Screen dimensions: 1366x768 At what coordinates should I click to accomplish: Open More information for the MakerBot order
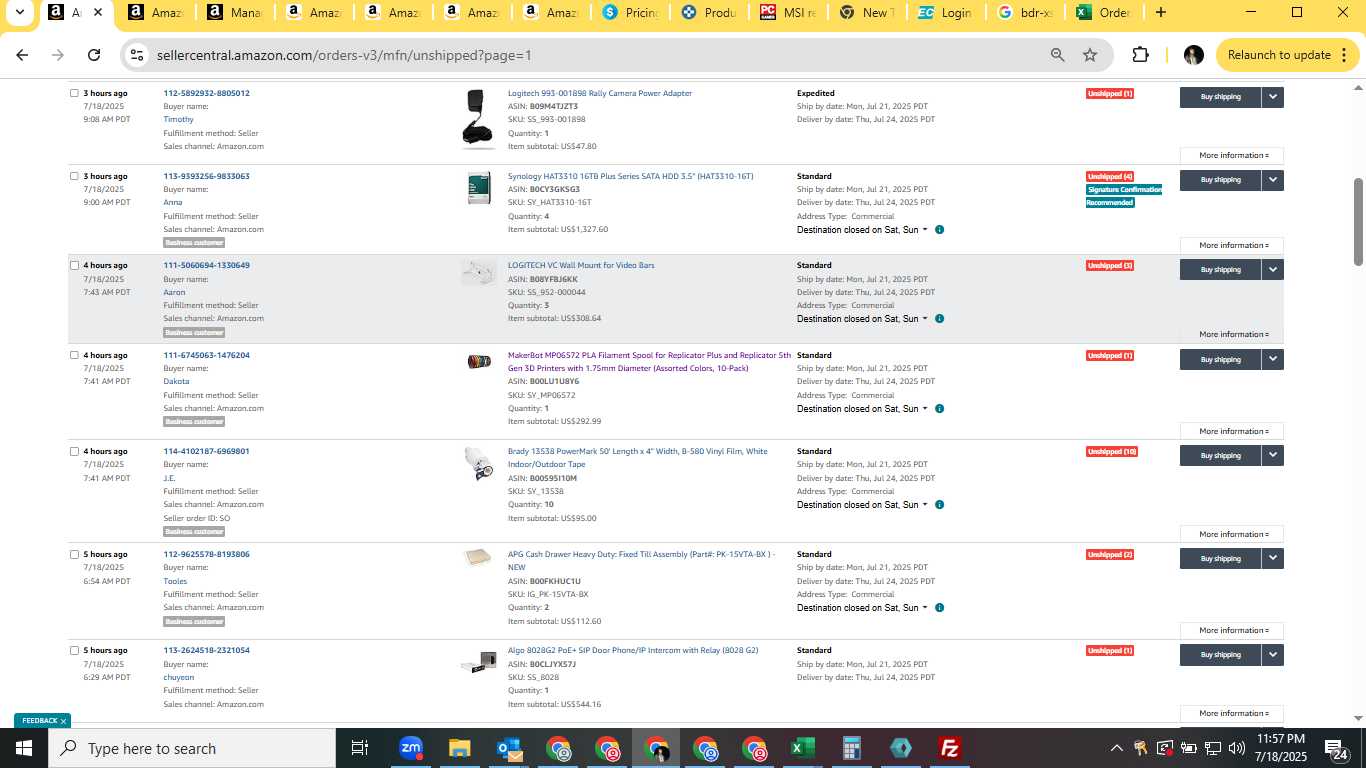[1232, 432]
